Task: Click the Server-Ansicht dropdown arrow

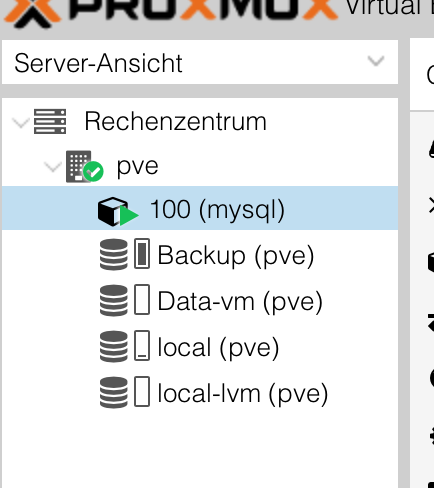Action: (x=376, y=61)
